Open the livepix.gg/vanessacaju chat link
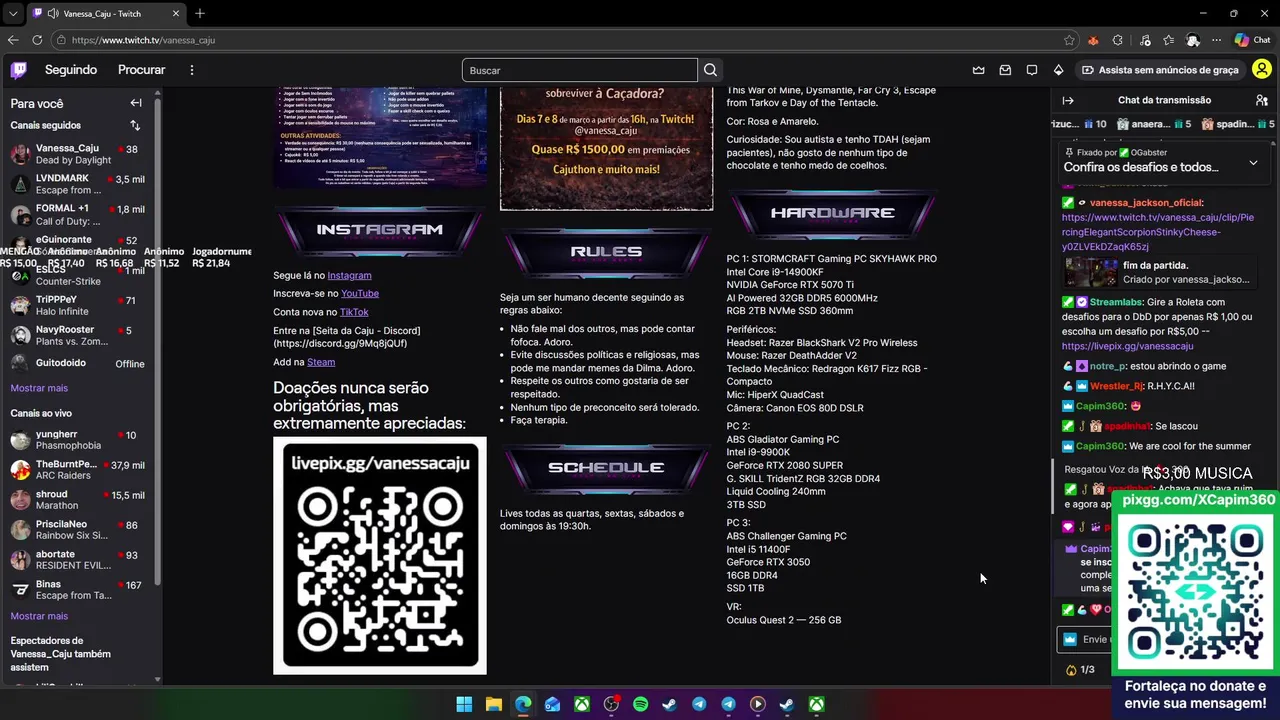1280x720 pixels. click(x=1127, y=346)
